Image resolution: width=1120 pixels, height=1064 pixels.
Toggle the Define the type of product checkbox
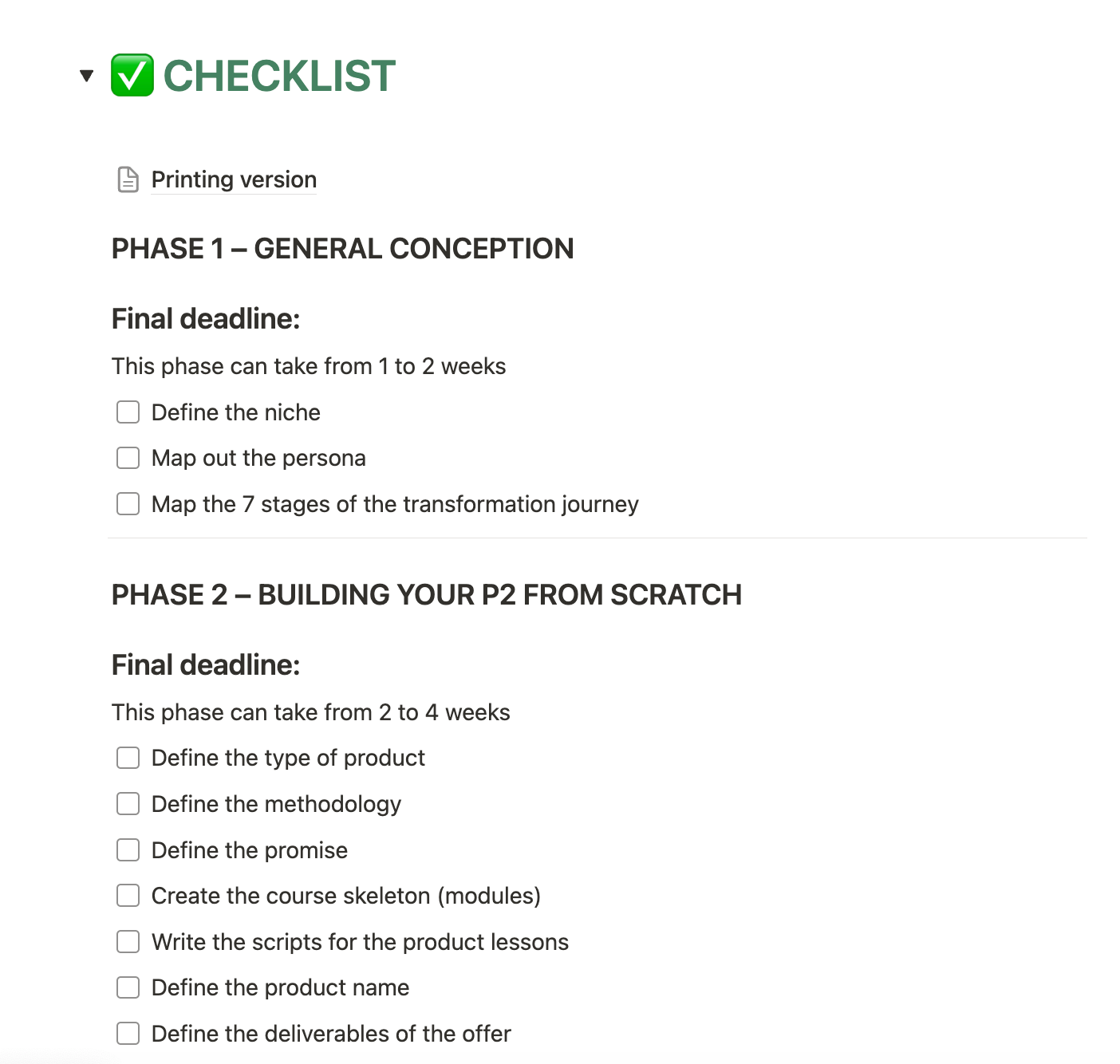(x=128, y=758)
